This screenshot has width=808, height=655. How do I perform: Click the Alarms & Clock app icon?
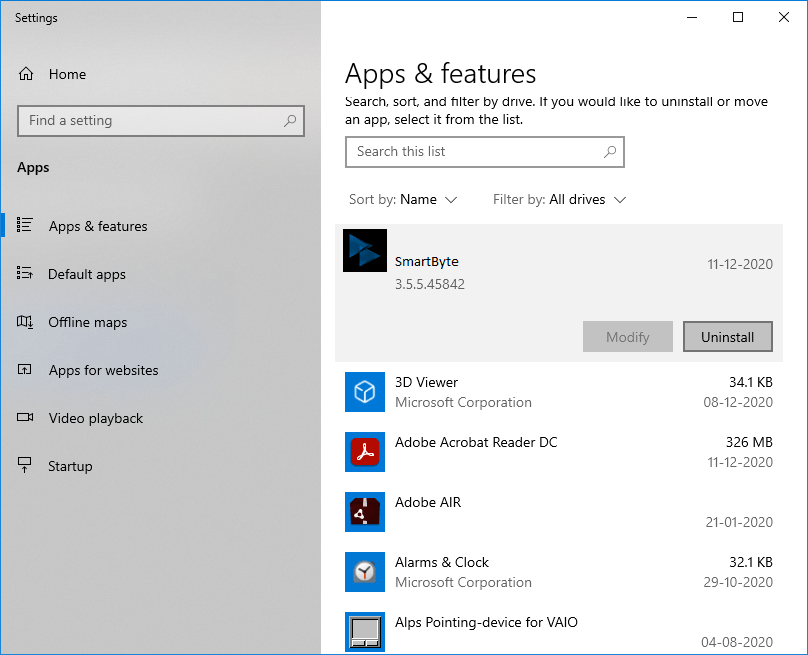[364, 572]
